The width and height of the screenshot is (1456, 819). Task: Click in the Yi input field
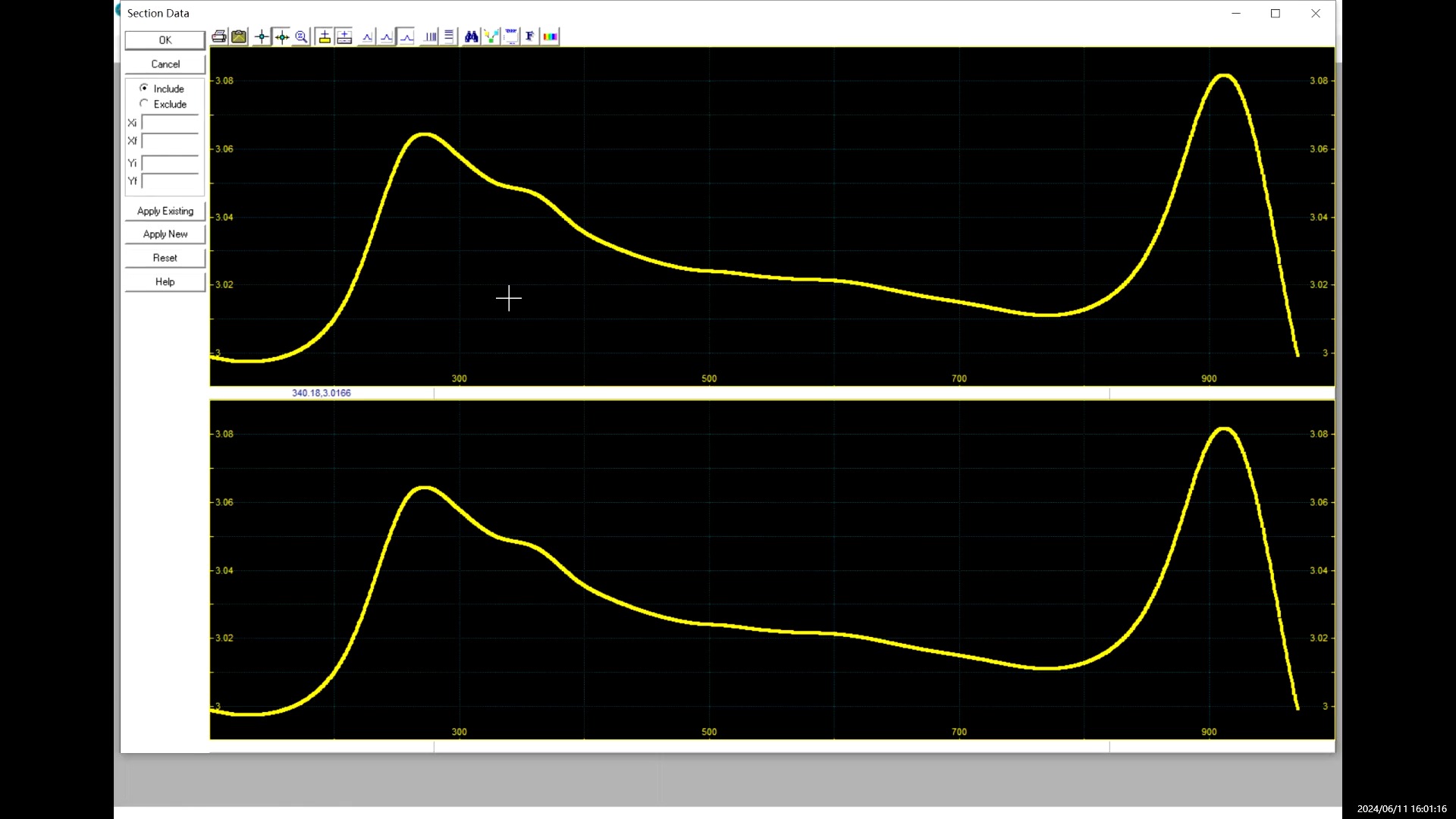170,163
